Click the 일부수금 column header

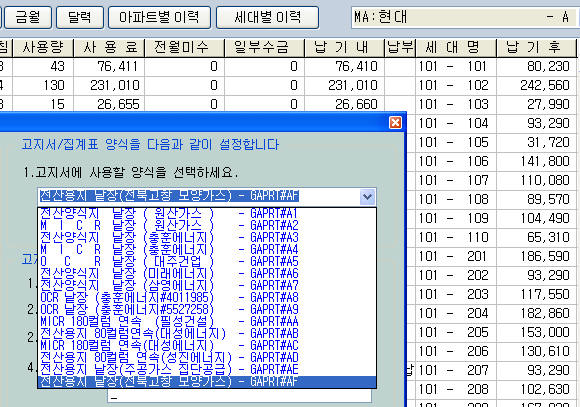265,48
